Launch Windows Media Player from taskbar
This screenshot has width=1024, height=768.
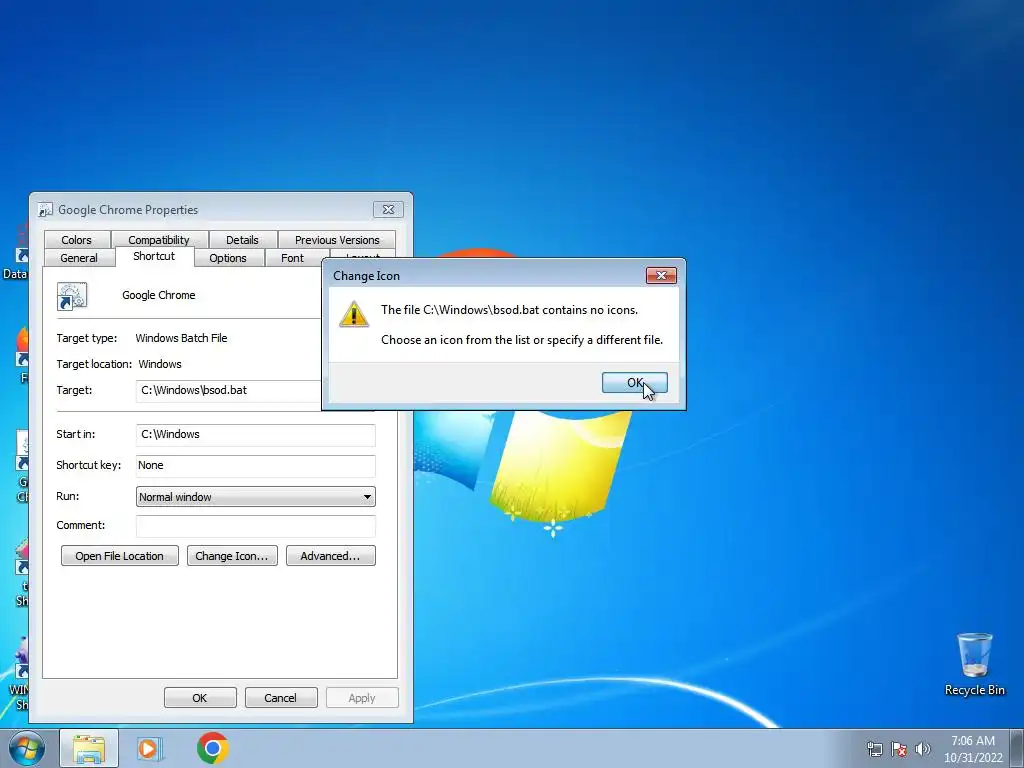pyautogui.click(x=150, y=749)
